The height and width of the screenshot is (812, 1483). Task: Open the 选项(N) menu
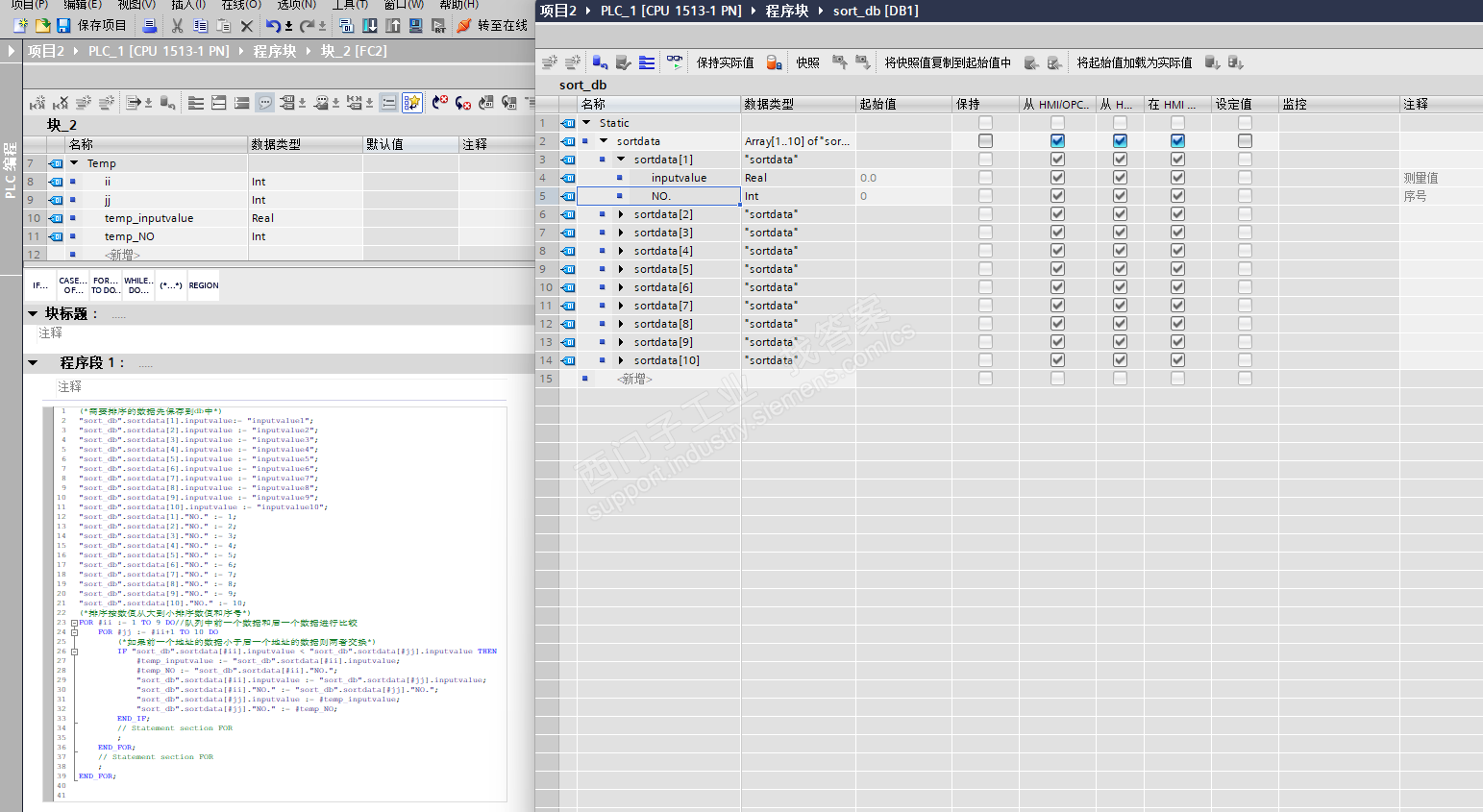click(x=295, y=5)
